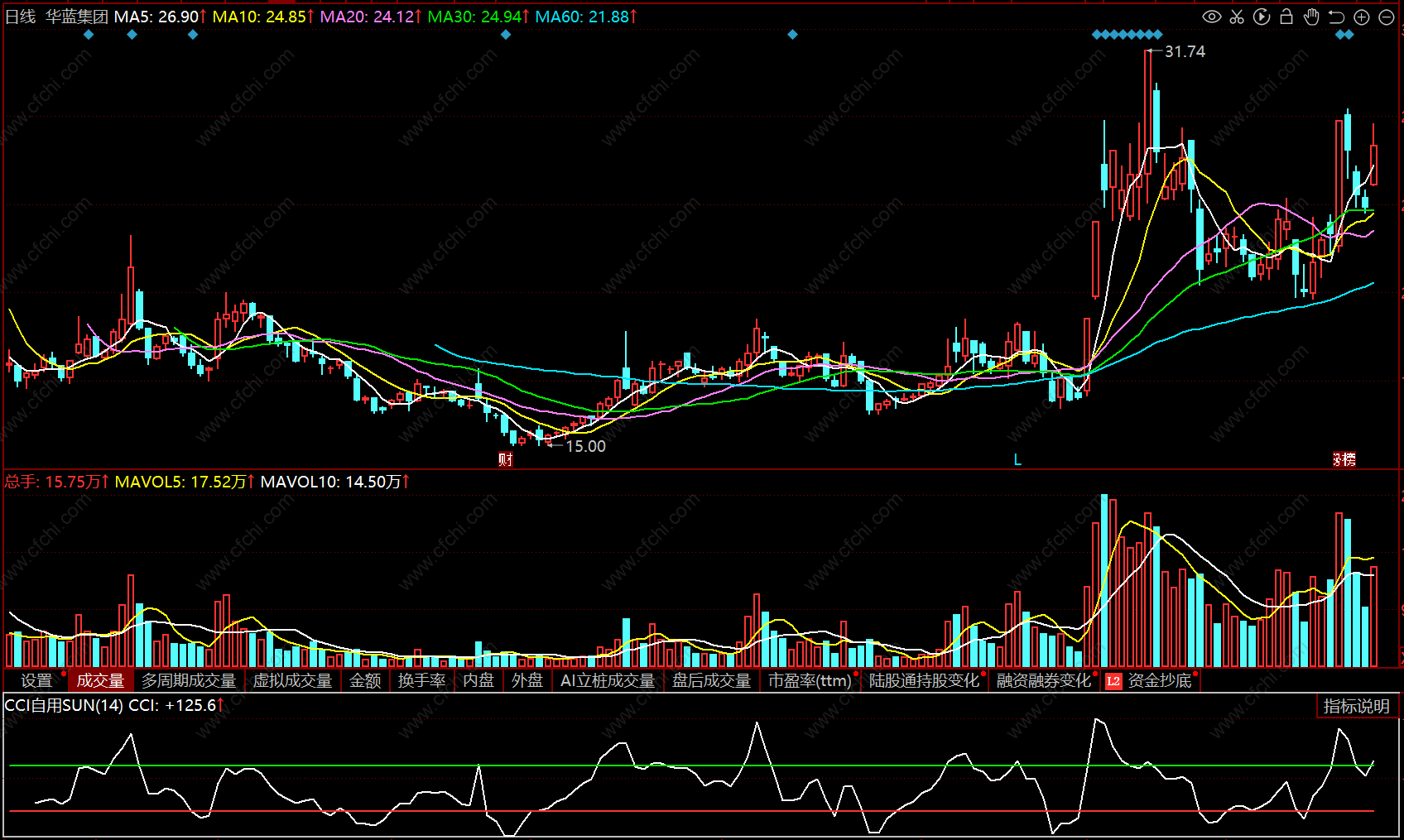Screen dimensions: 1404x840
Task: Switch to 盘后成交量 tab
Action: (x=712, y=680)
